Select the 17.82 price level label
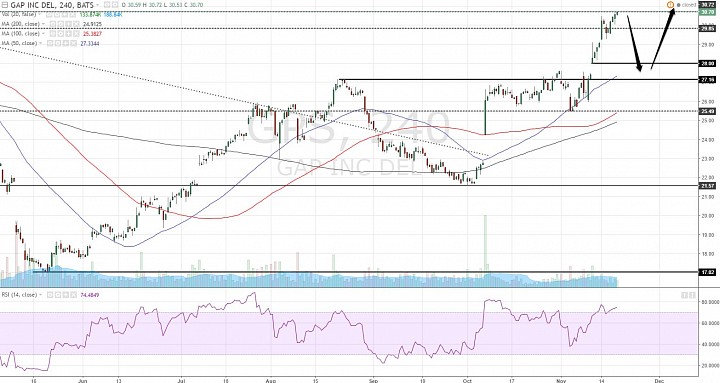 pos(708,272)
